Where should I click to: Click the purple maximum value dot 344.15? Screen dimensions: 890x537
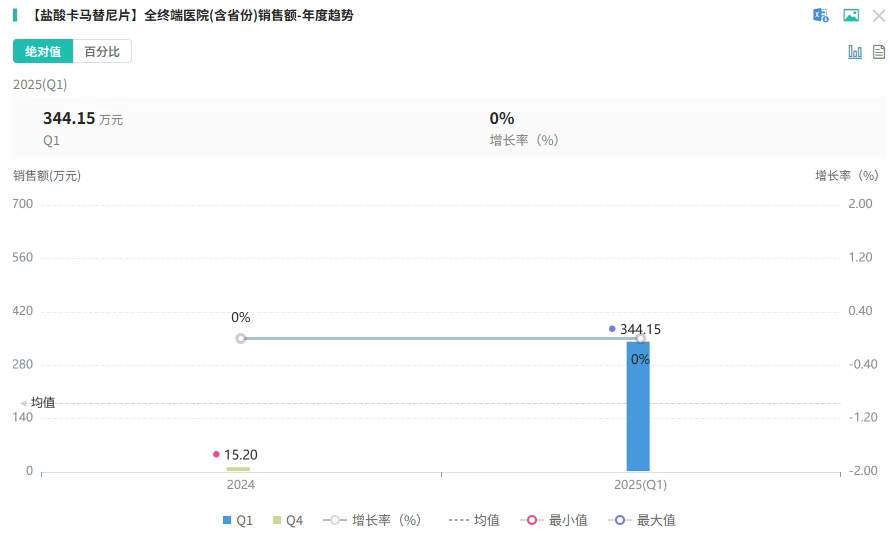pos(612,329)
